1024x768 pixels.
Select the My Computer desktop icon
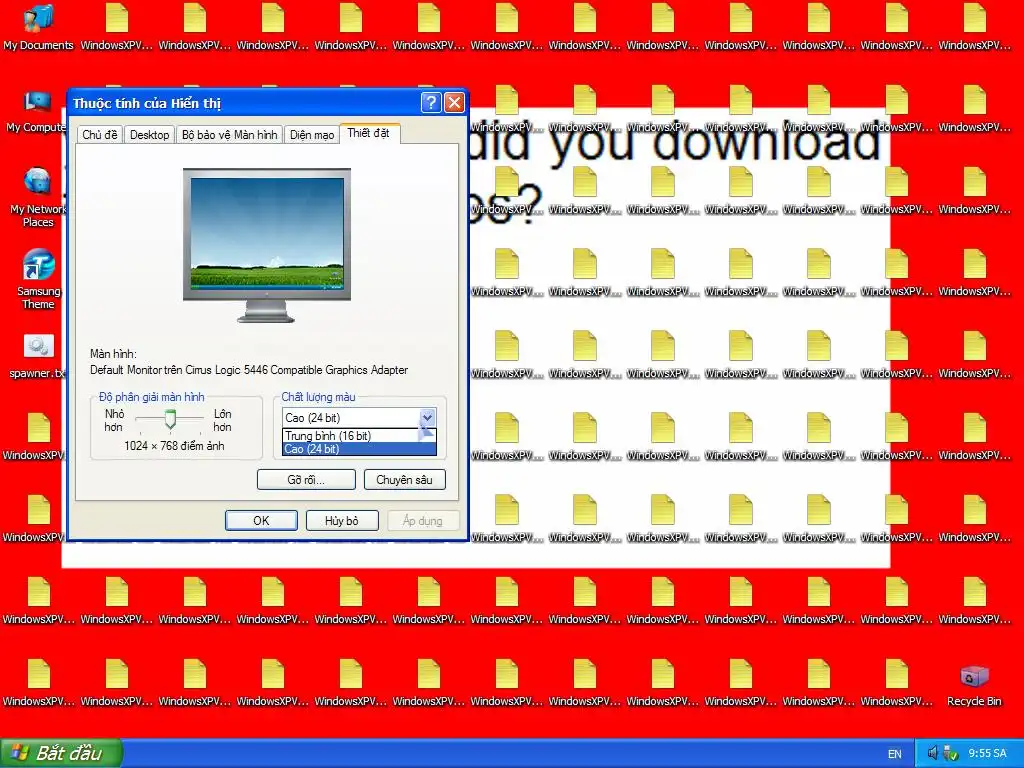pos(37,111)
